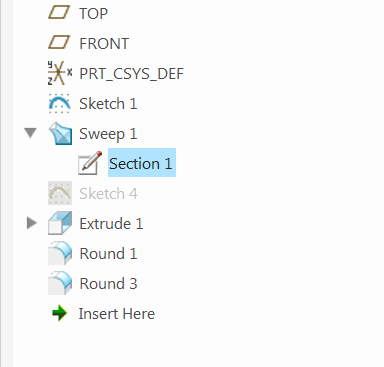
Task: Select the Round 3 label
Action: tap(108, 283)
